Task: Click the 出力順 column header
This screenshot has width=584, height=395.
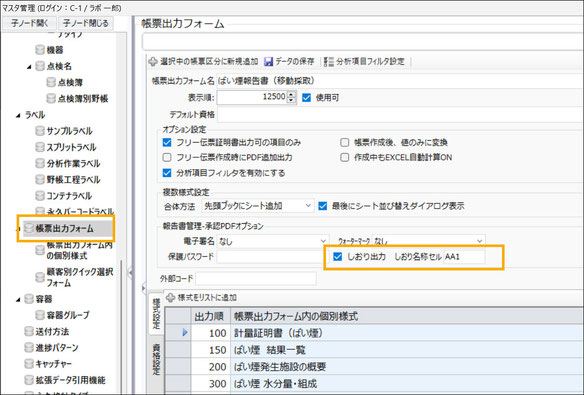Action: pos(209,316)
